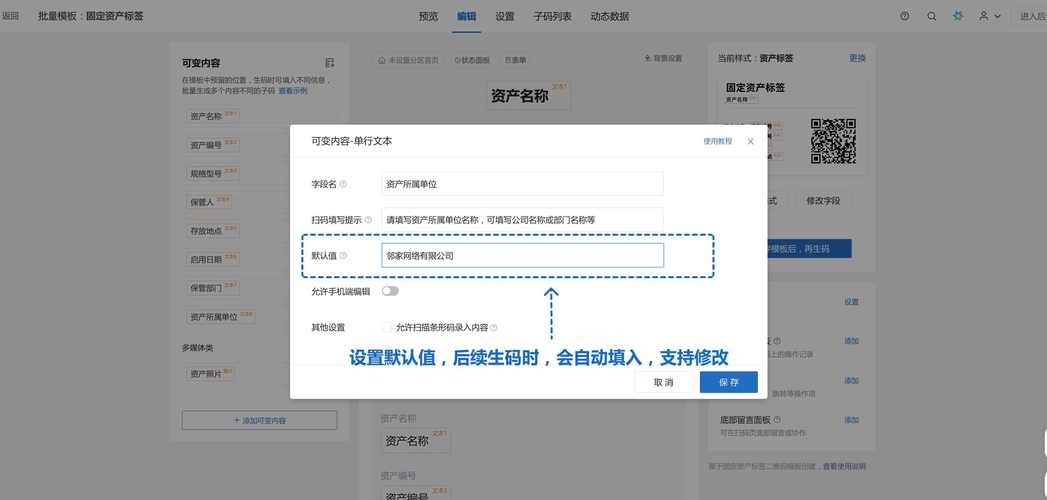Click 查看使用说明 link at bottom right
Viewport: 1047px width, 500px height.
(844, 467)
